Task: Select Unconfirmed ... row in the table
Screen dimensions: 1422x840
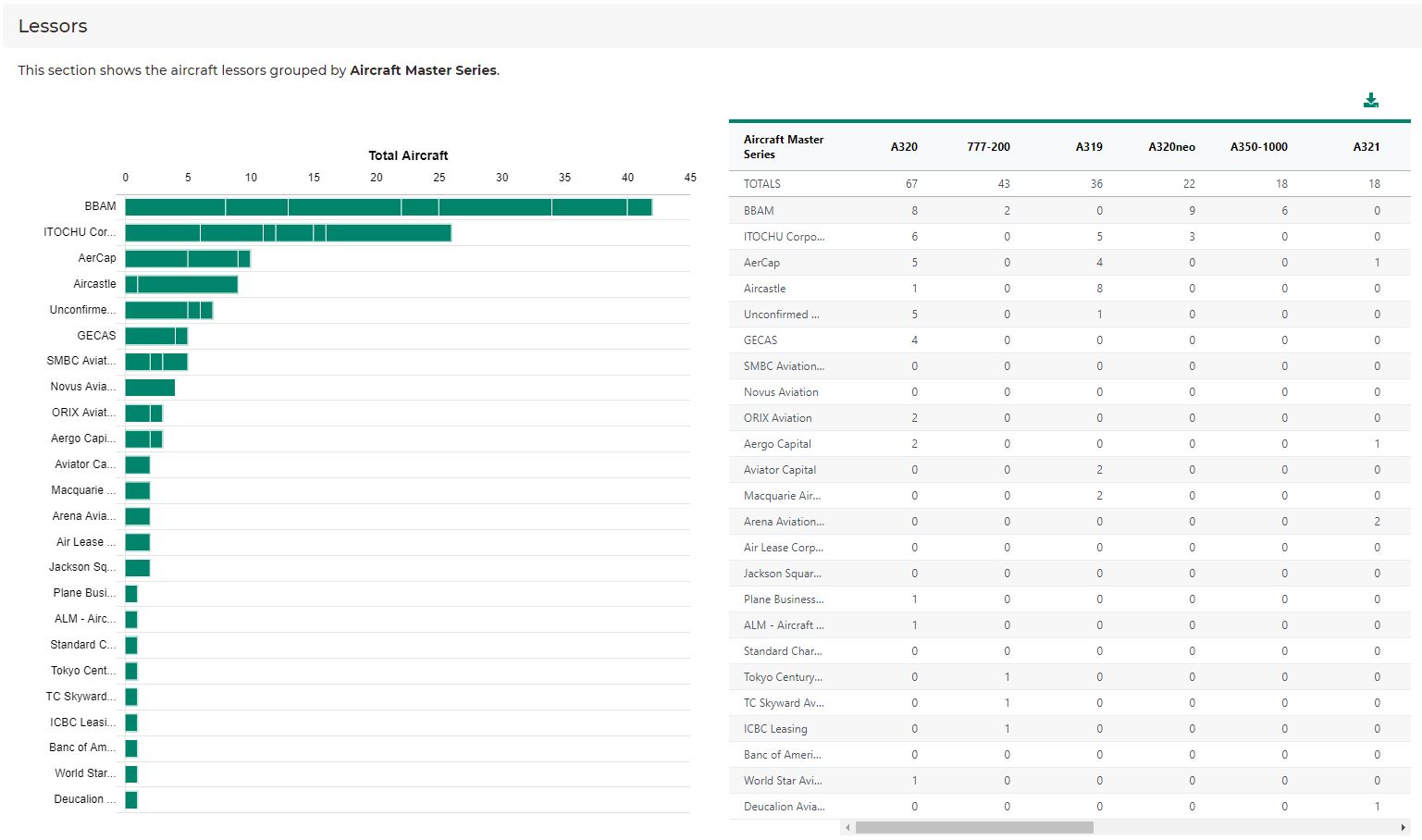Action: point(1070,315)
